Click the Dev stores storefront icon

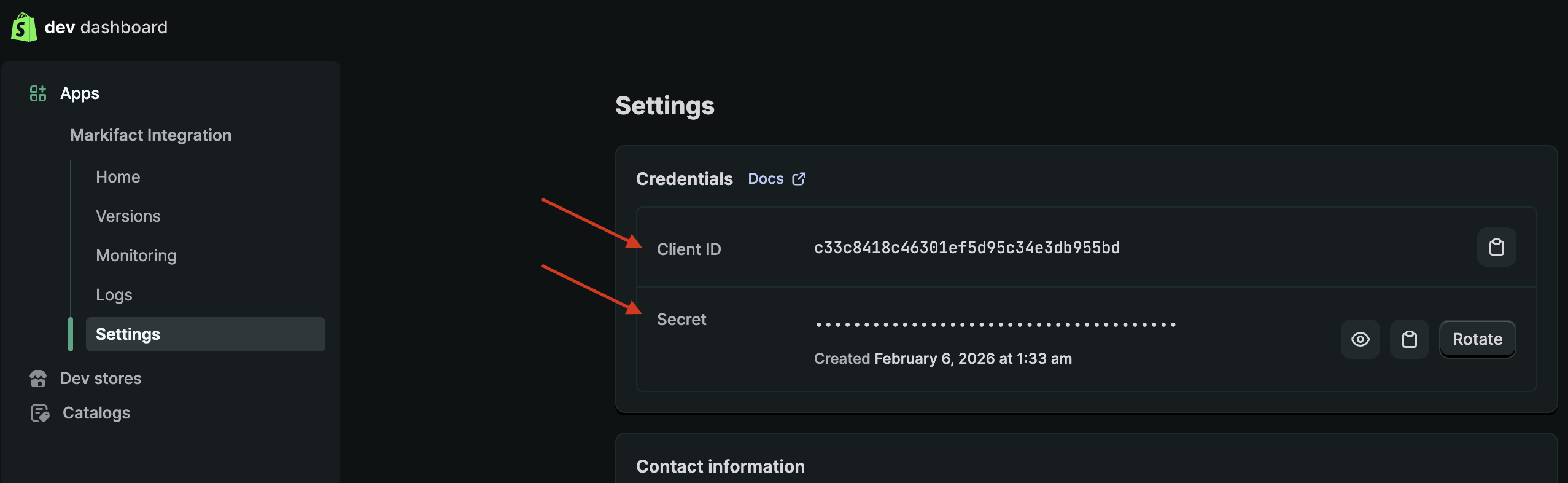click(37, 378)
